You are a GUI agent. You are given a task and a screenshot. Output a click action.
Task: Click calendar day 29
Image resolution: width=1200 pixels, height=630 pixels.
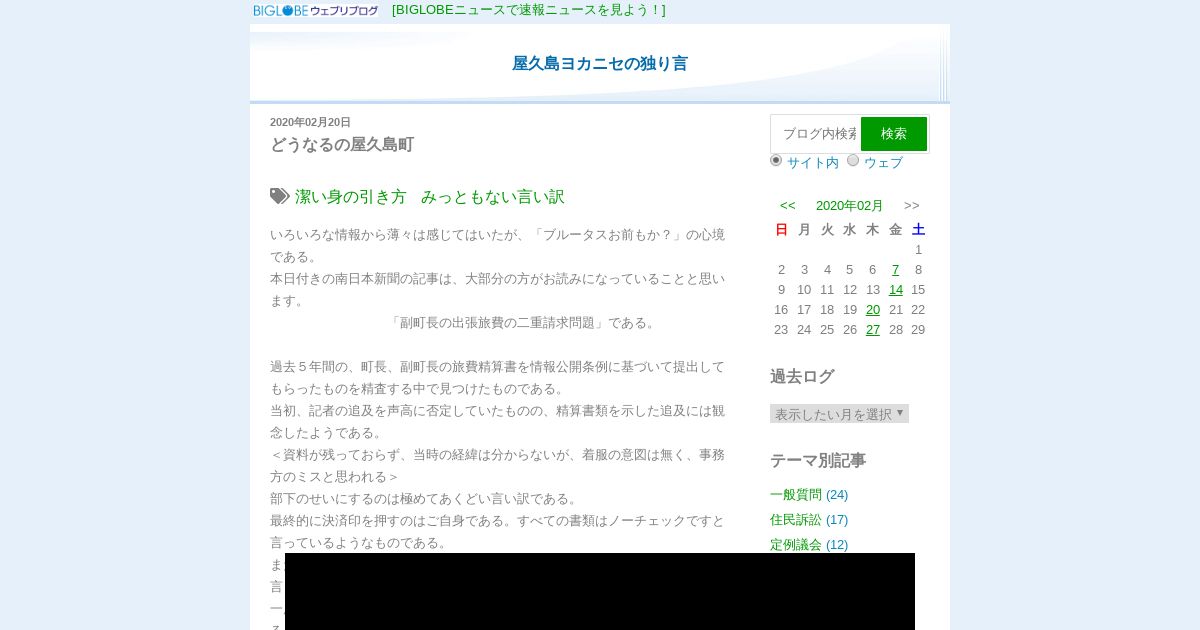918,329
